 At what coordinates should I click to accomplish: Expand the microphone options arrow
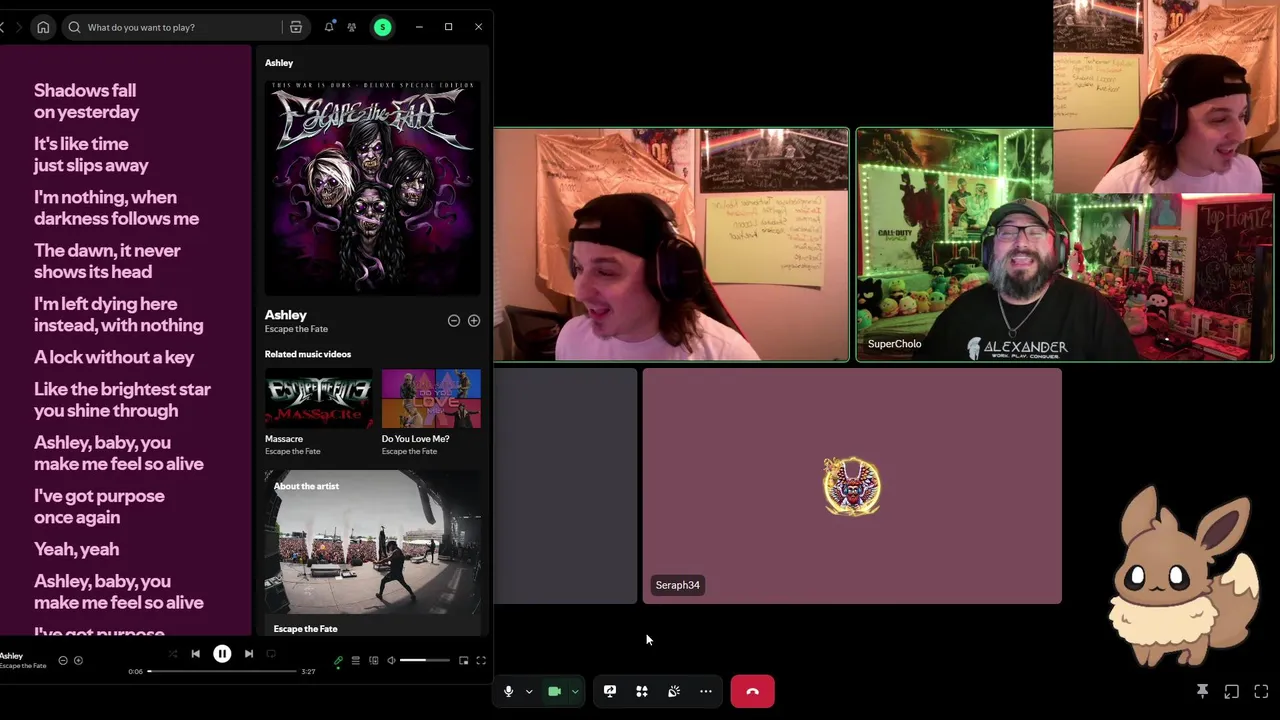[x=529, y=691]
